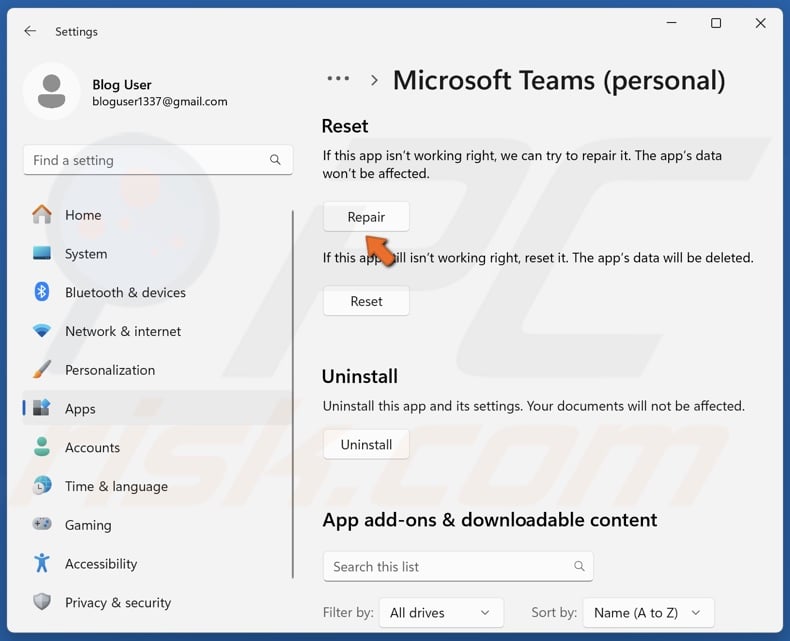Focus the Search this list field
Viewport: 790px width, 641px height.
tap(450, 566)
